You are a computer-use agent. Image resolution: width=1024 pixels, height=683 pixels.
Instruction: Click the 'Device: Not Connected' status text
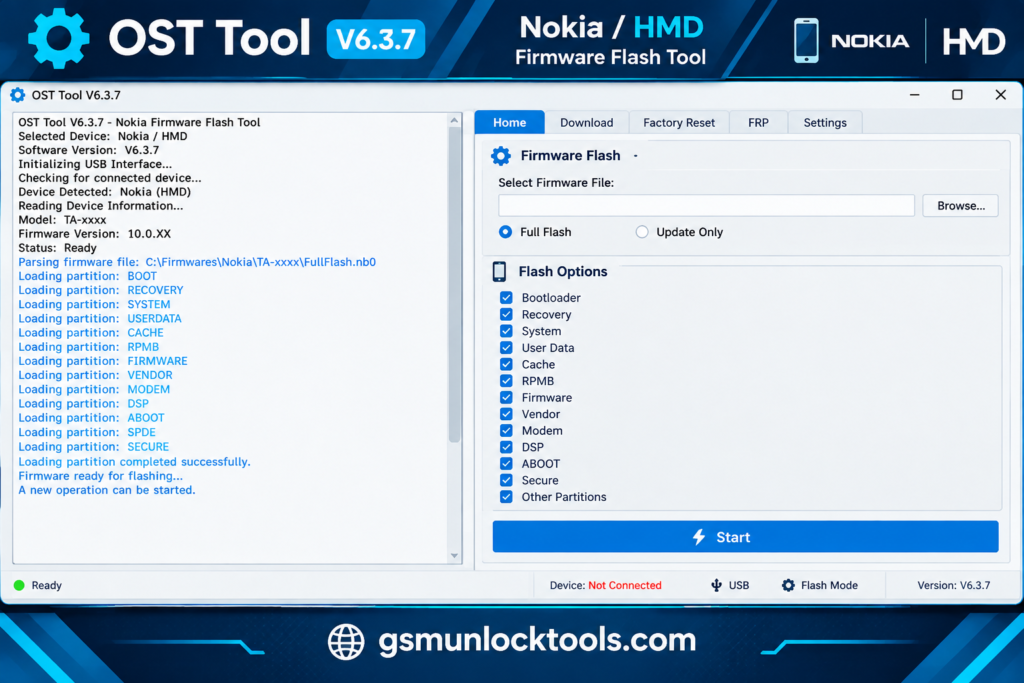point(605,586)
